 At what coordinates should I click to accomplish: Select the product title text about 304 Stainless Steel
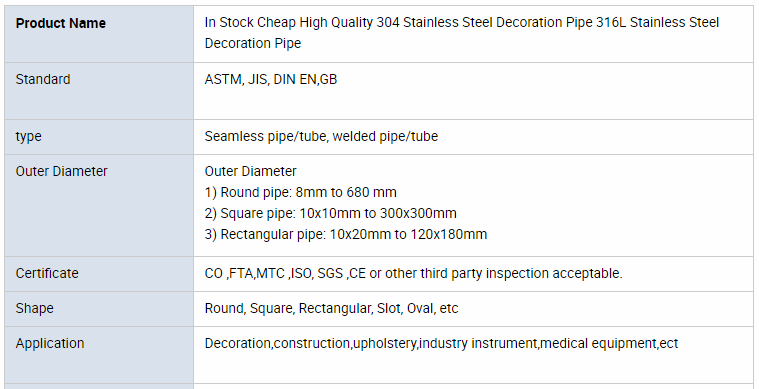tap(462, 32)
